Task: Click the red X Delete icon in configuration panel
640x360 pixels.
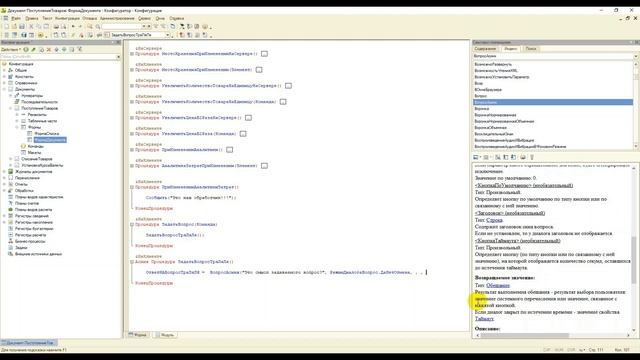Action: pos(49,49)
